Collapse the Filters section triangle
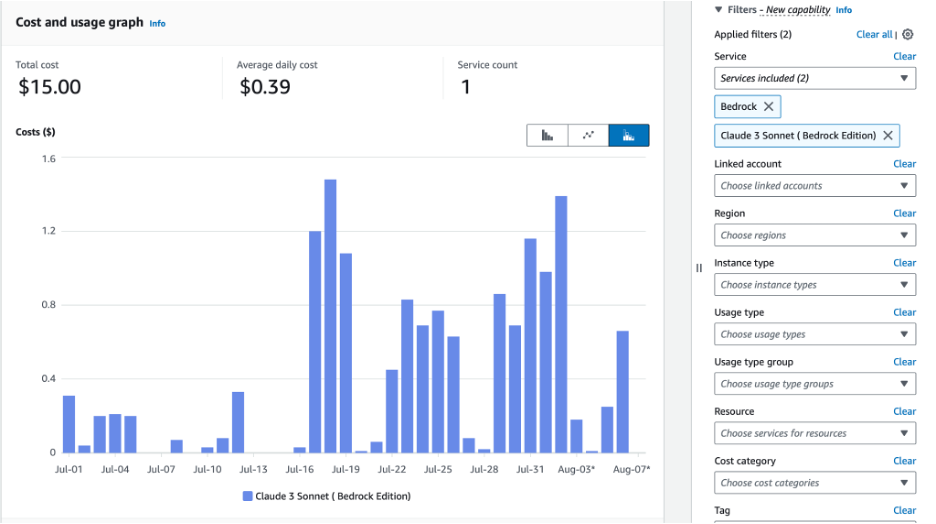This screenshot has width=936, height=524. tap(718, 10)
